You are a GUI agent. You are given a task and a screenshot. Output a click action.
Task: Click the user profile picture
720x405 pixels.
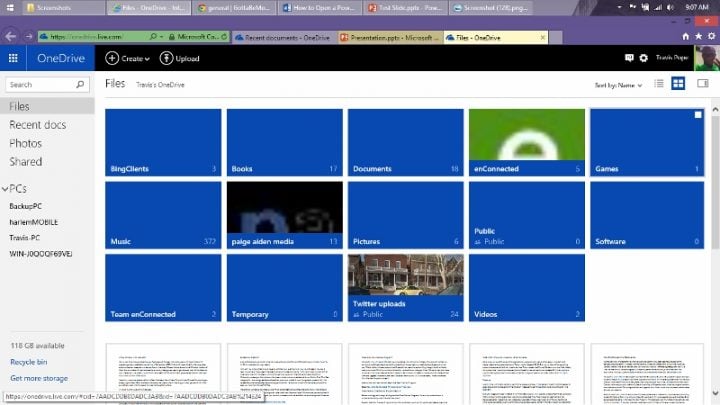click(x=707, y=58)
